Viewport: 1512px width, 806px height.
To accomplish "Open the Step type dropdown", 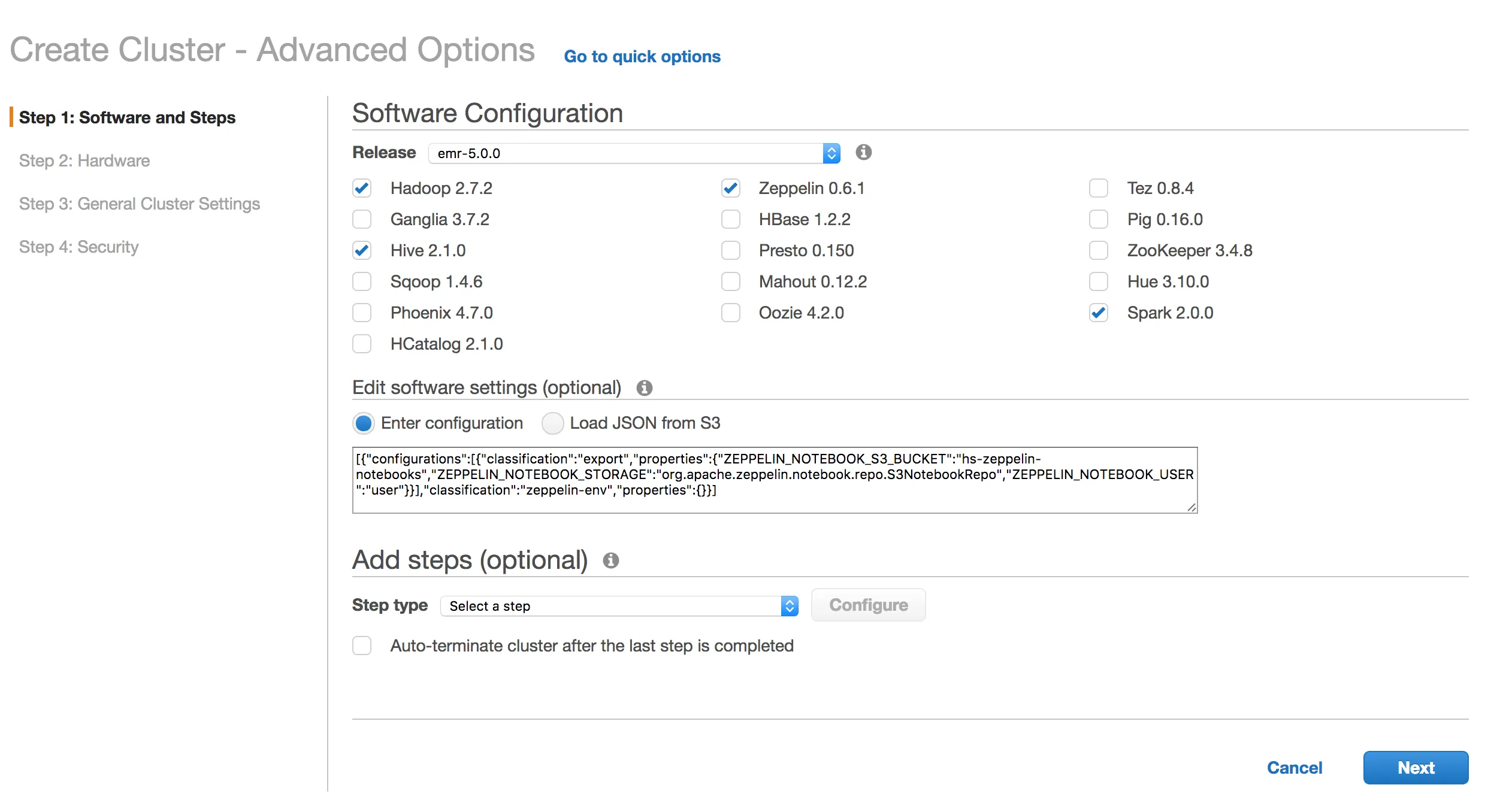I will coord(619,606).
